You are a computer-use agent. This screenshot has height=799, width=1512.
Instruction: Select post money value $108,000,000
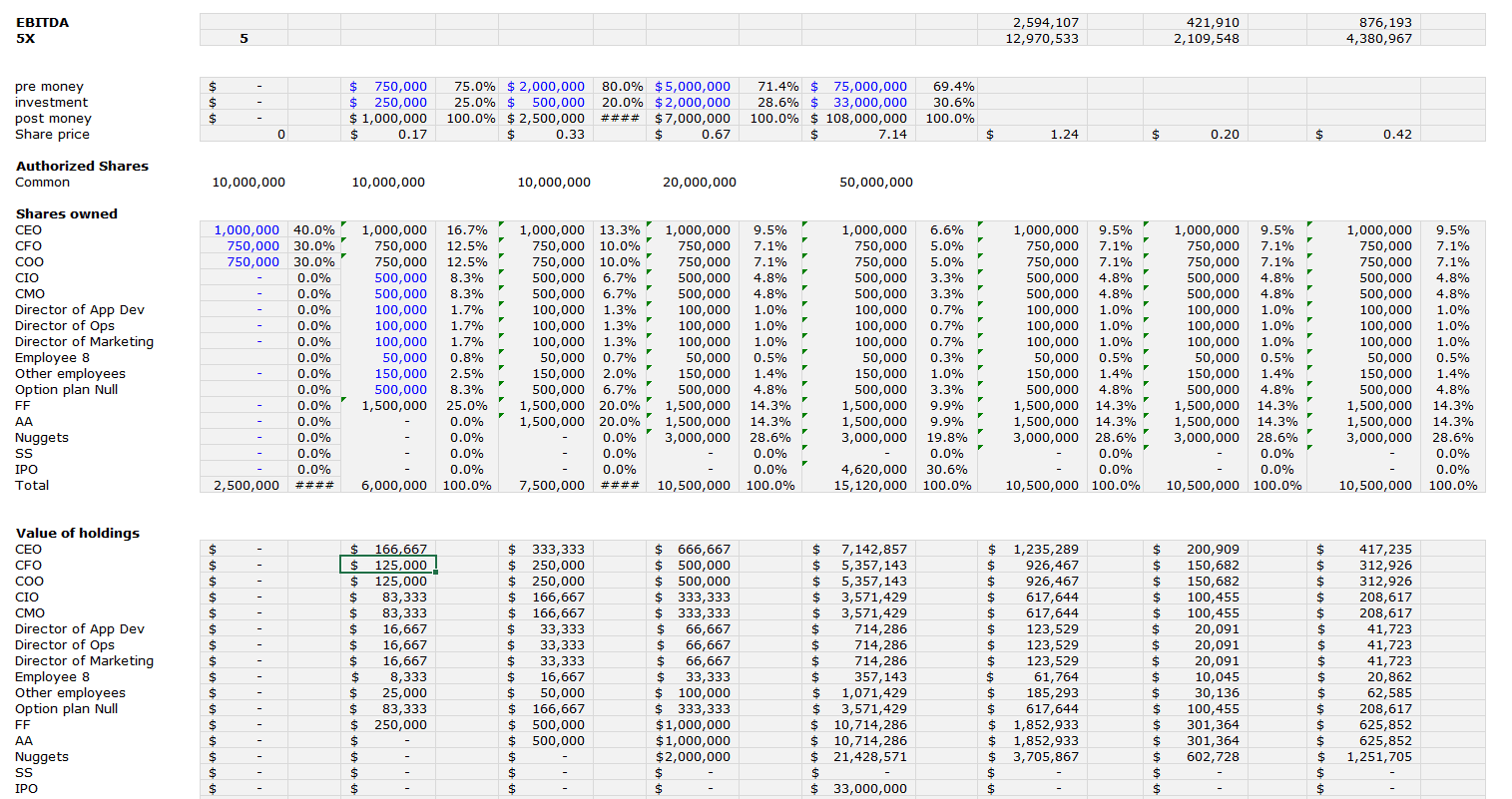coord(858,119)
